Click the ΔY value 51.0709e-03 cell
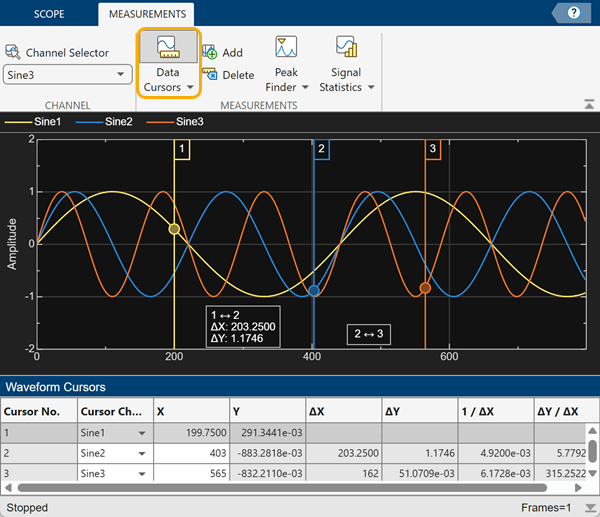The width and height of the screenshot is (600, 517). pos(420,473)
